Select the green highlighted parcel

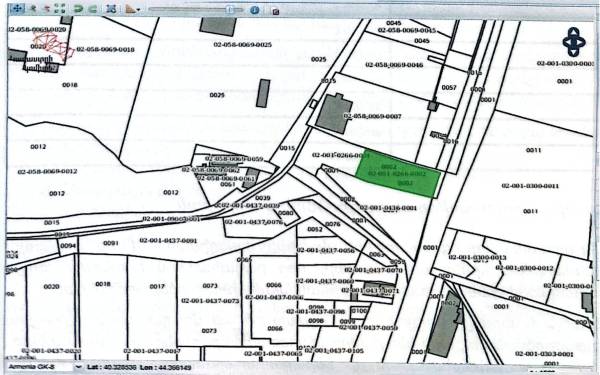point(398,174)
